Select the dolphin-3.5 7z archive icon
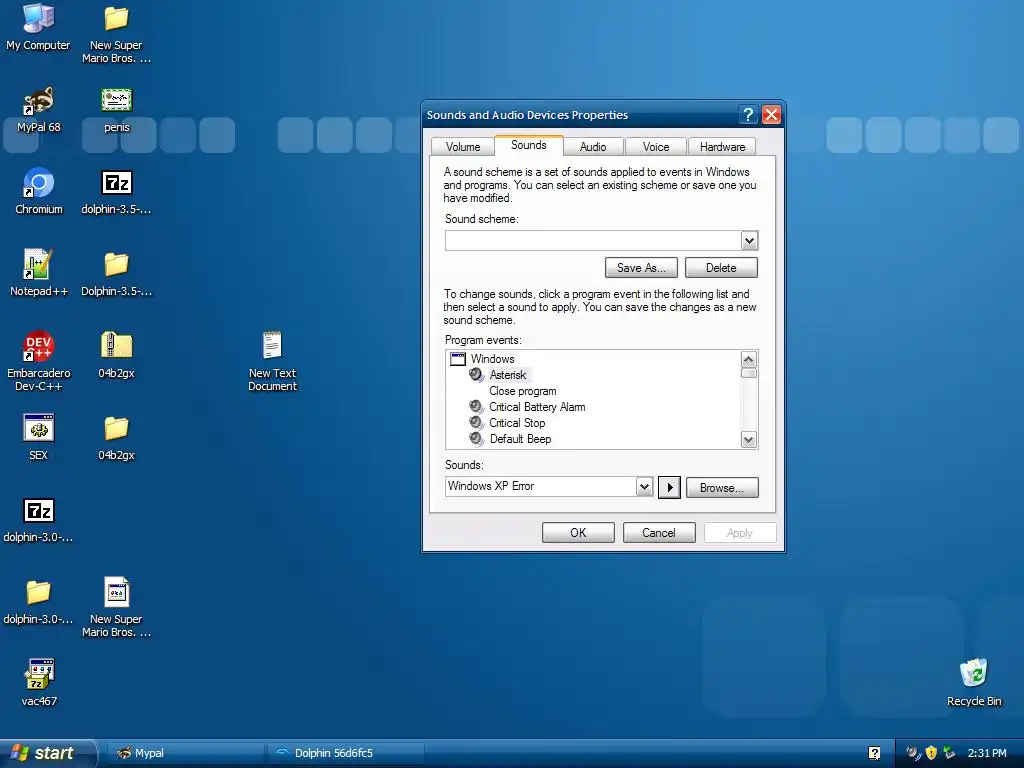 tap(116, 191)
